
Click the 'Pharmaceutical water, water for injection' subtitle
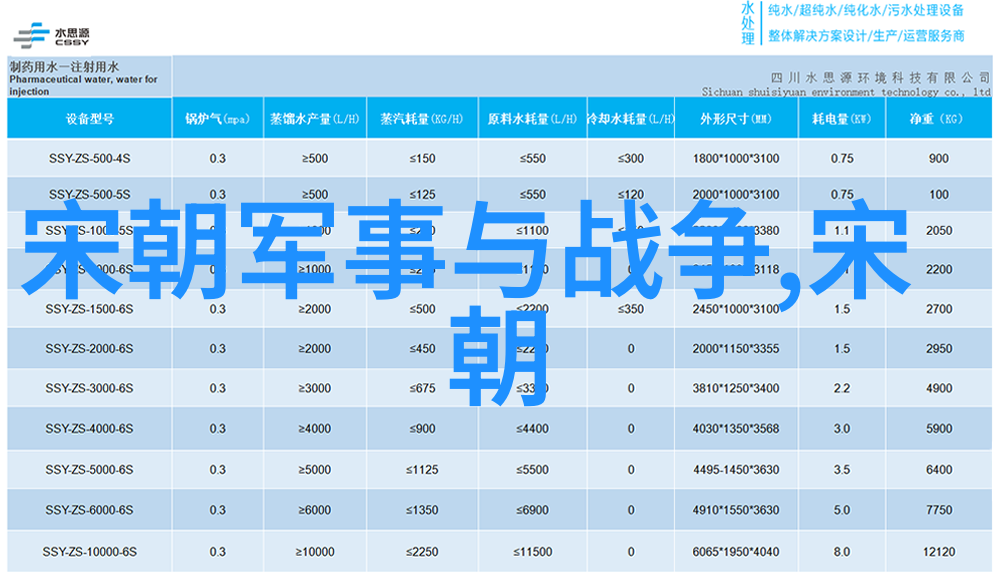[x=83, y=85]
